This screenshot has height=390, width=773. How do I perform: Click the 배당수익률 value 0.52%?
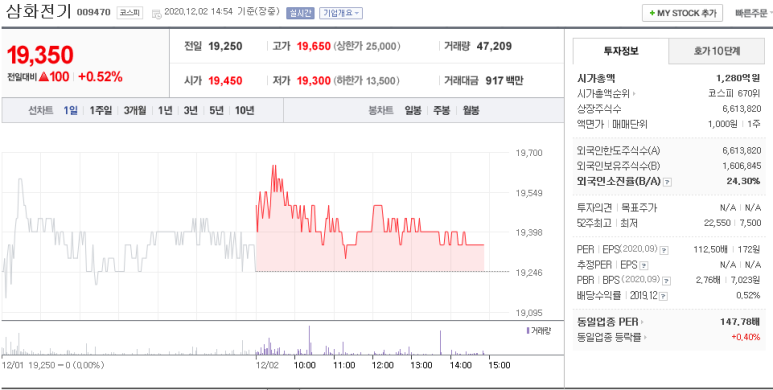(x=748, y=295)
